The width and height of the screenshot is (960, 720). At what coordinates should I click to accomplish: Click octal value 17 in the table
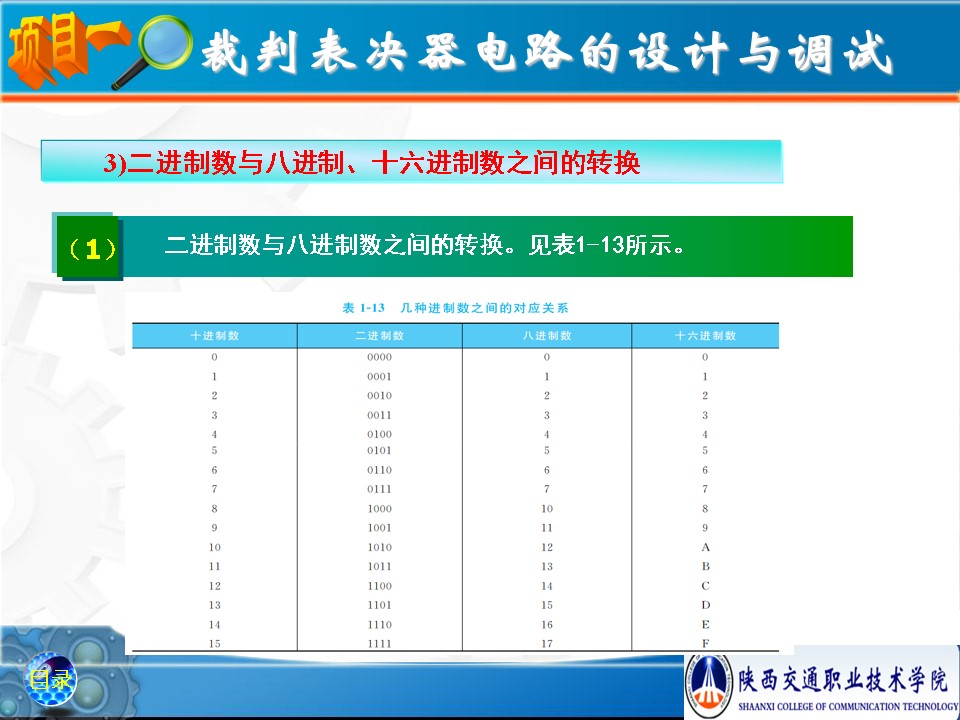[547, 643]
